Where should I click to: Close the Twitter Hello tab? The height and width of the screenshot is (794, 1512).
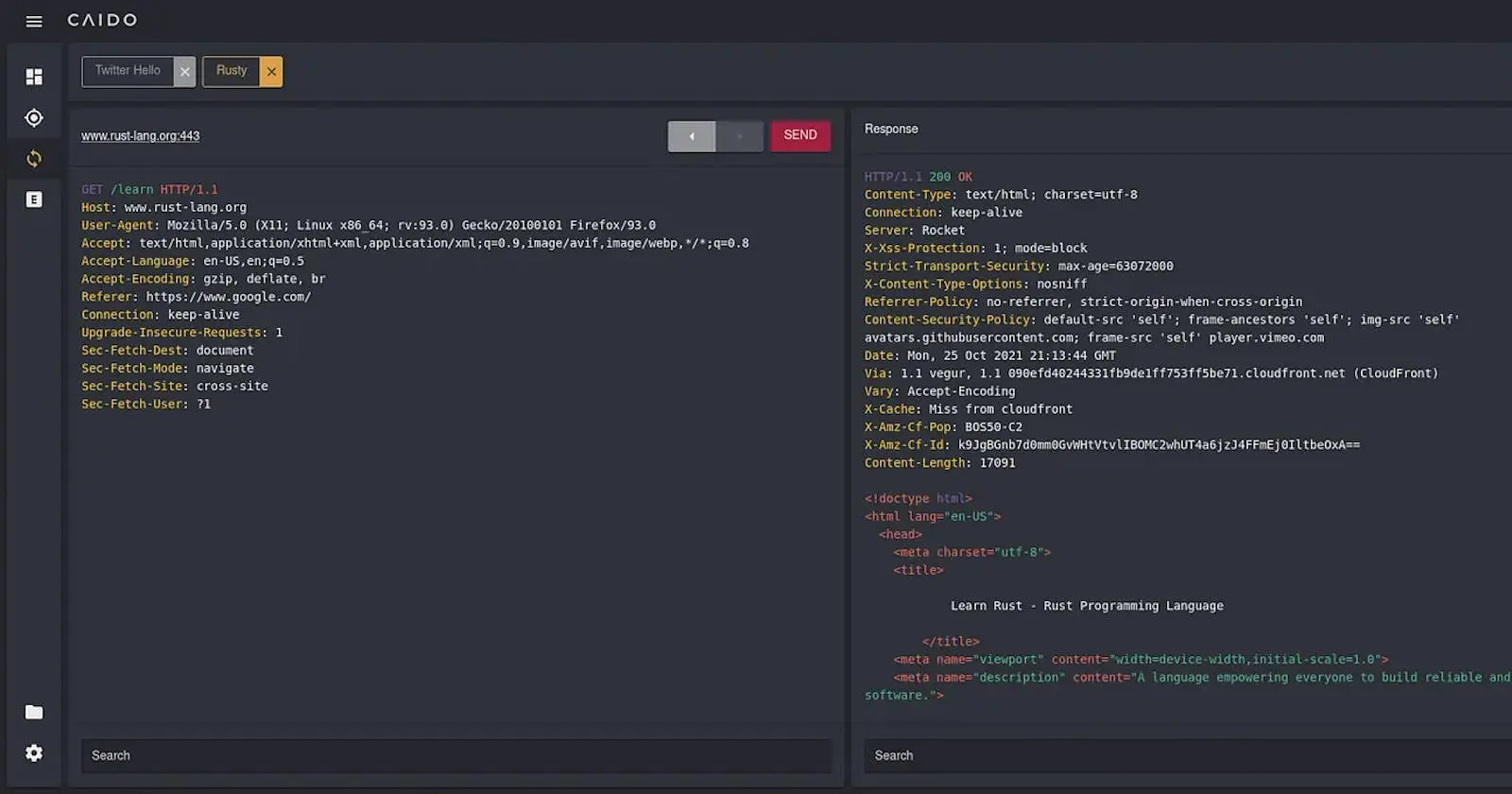tap(185, 72)
